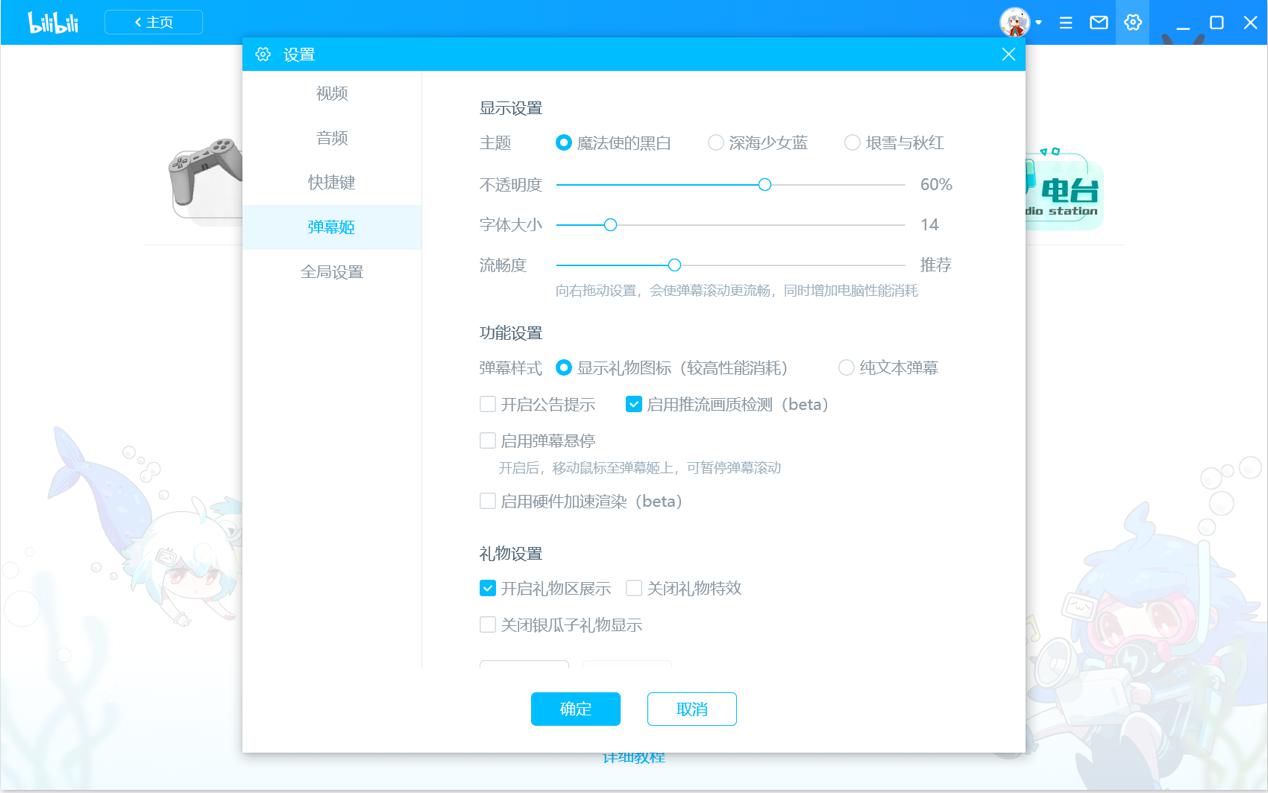Click the settings gear icon in title bar
Screen dimensions: 1268x793
pos(1133,22)
